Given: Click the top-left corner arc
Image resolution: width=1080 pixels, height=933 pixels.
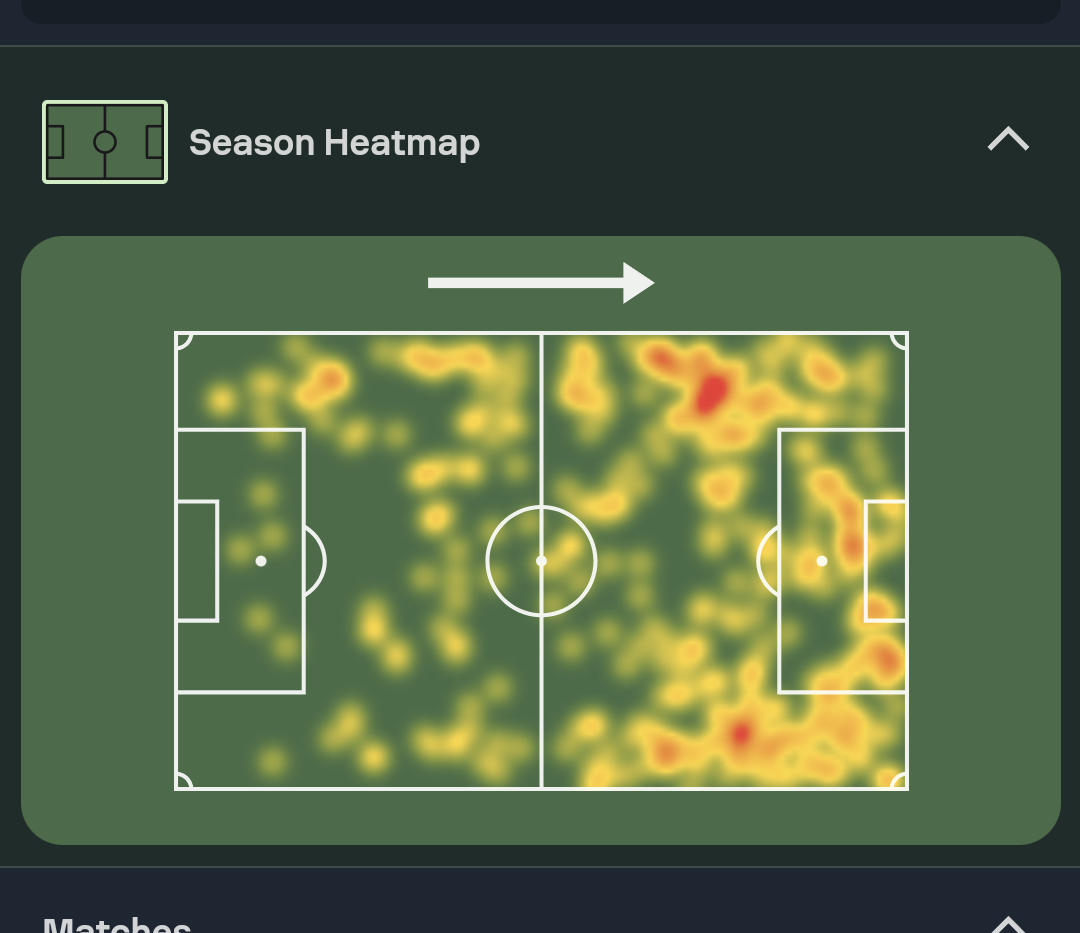Looking at the screenshot, I should [182, 340].
